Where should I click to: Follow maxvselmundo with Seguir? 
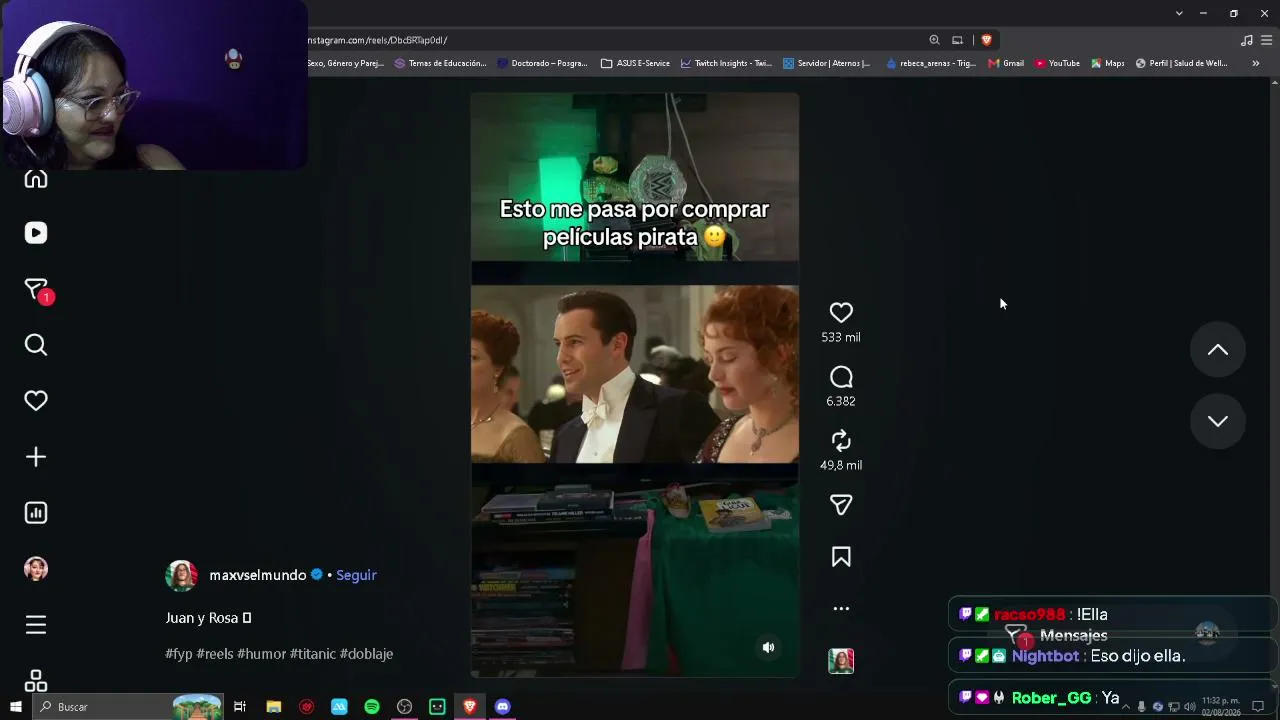pos(356,575)
